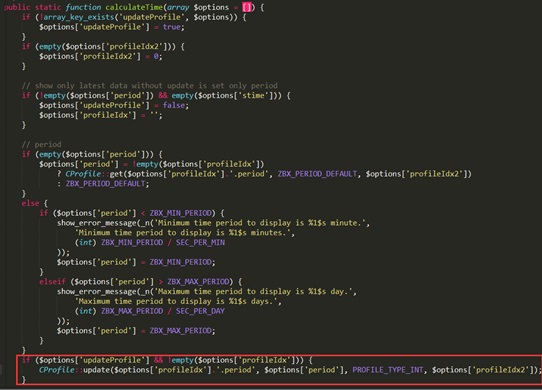Click the PROFILE_TYPE_INT constant
This screenshot has width=542, height=390.
pyautogui.click(x=388, y=370)
